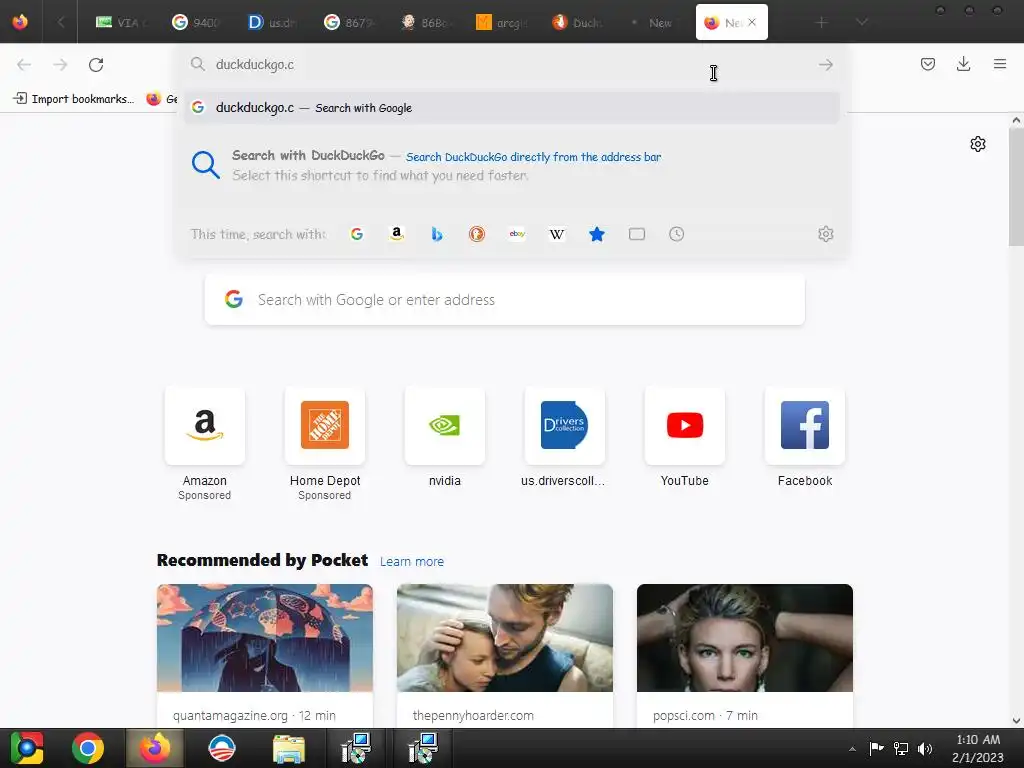
Task: Save page to Pocket
Action: pyautogui.click(x=927, y=64)
